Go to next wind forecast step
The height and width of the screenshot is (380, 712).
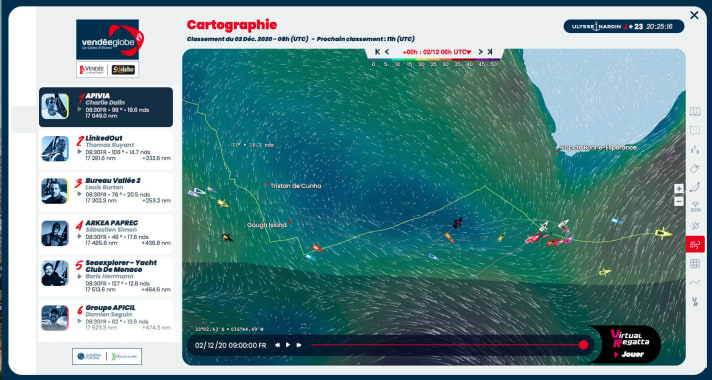coord(480,52)
